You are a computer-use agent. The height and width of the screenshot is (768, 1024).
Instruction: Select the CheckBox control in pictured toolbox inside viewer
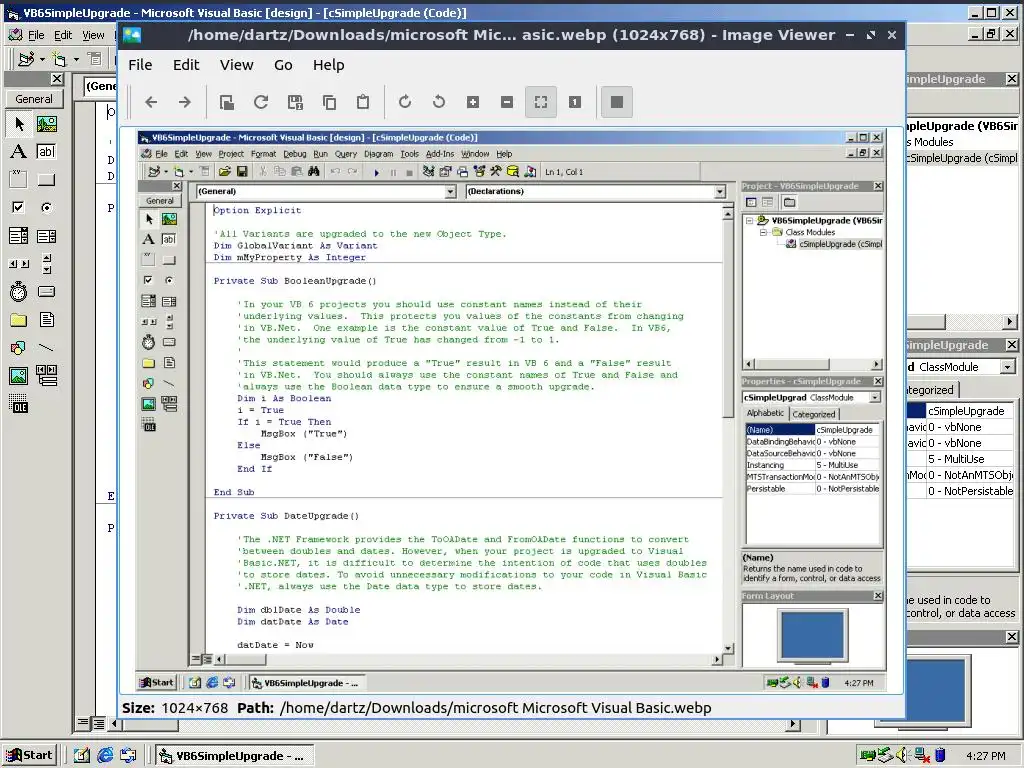pyautogui.click(x=148, y=280)
